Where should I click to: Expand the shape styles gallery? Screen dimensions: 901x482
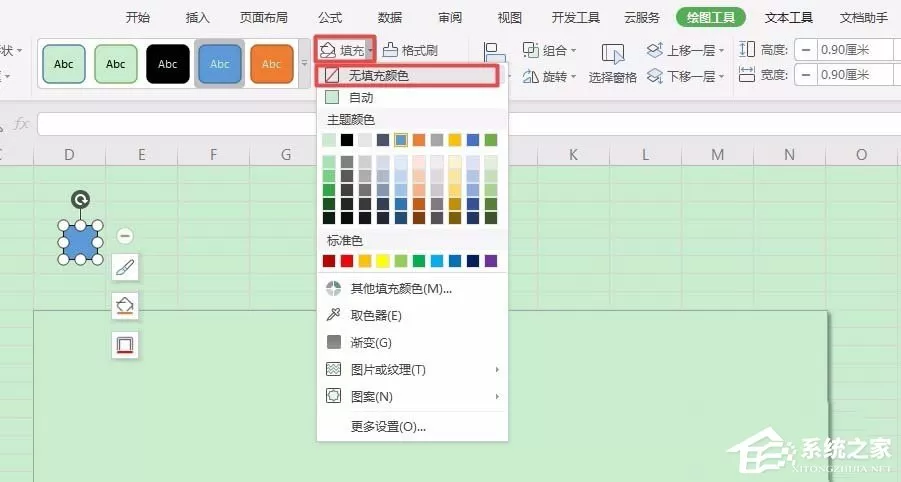pos(305,63)
